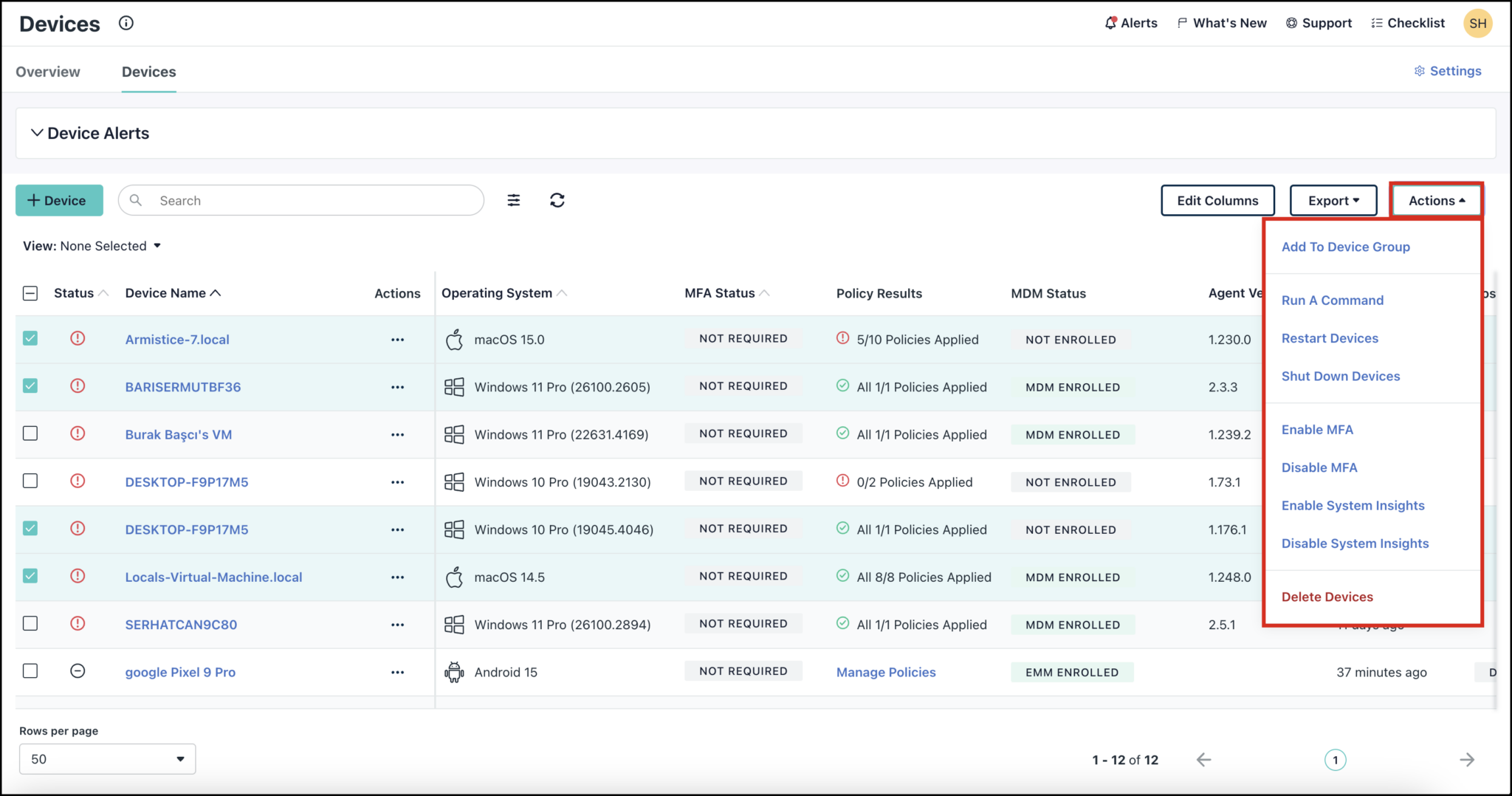Check the SERHATCAN9C80 row checkbox
1512x796 pixels.
30,623
